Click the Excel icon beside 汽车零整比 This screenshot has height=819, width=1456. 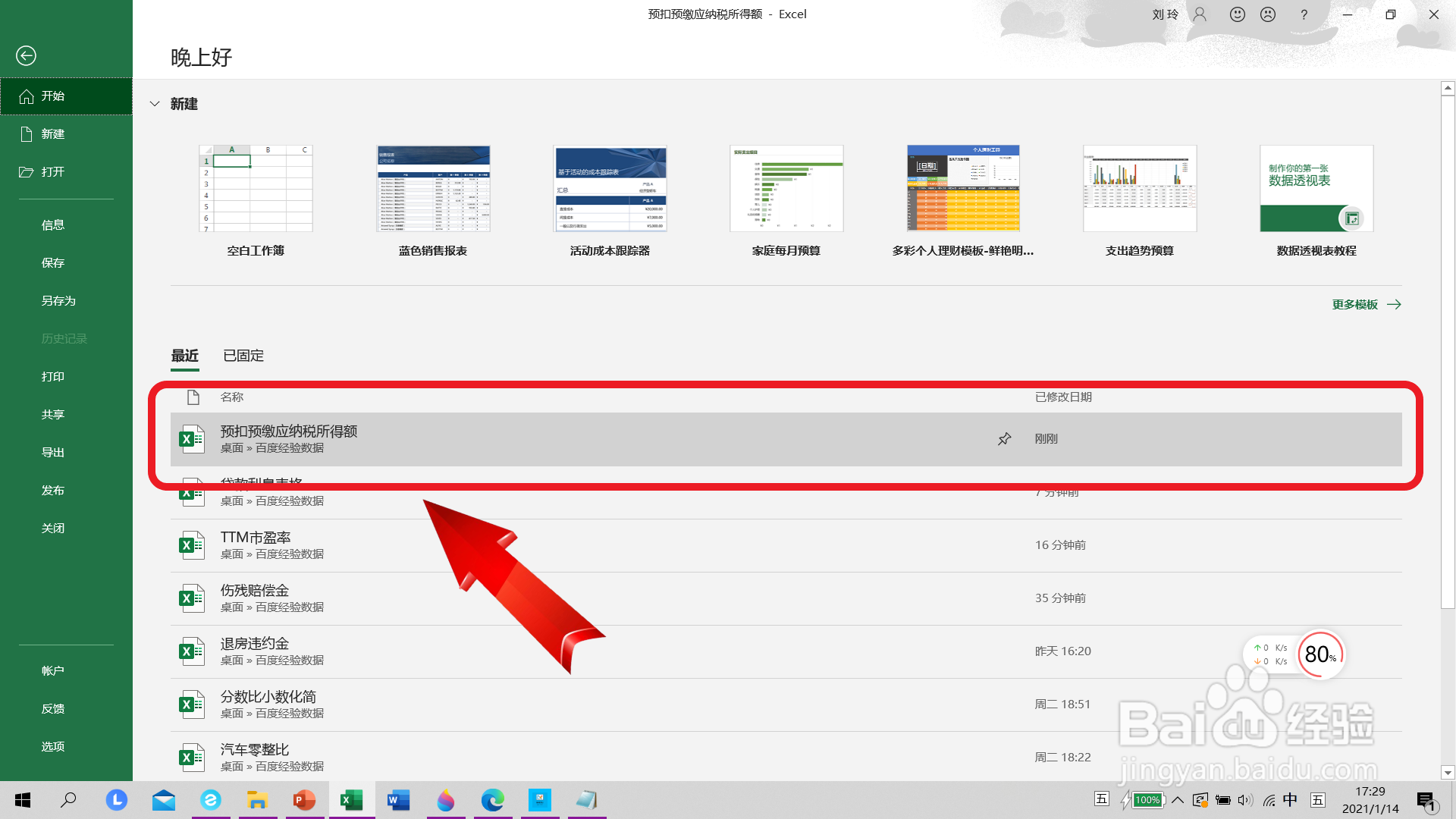point(191,758)
